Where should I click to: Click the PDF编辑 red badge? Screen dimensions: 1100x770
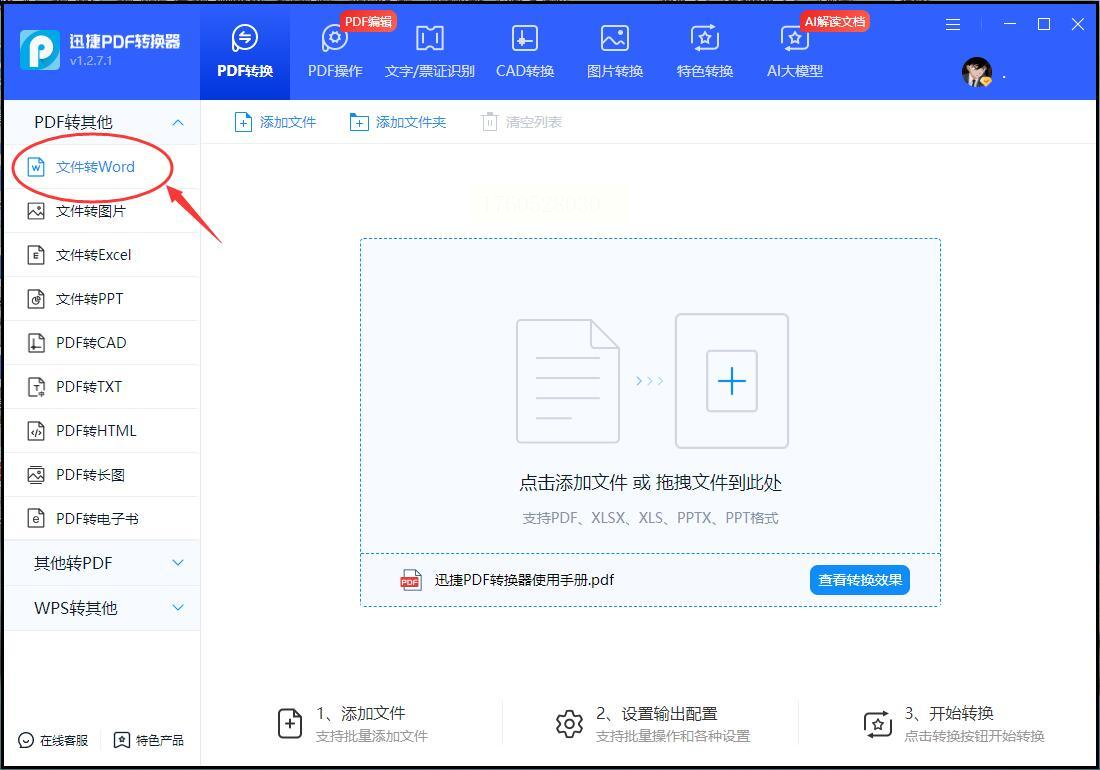coord(368,21)
